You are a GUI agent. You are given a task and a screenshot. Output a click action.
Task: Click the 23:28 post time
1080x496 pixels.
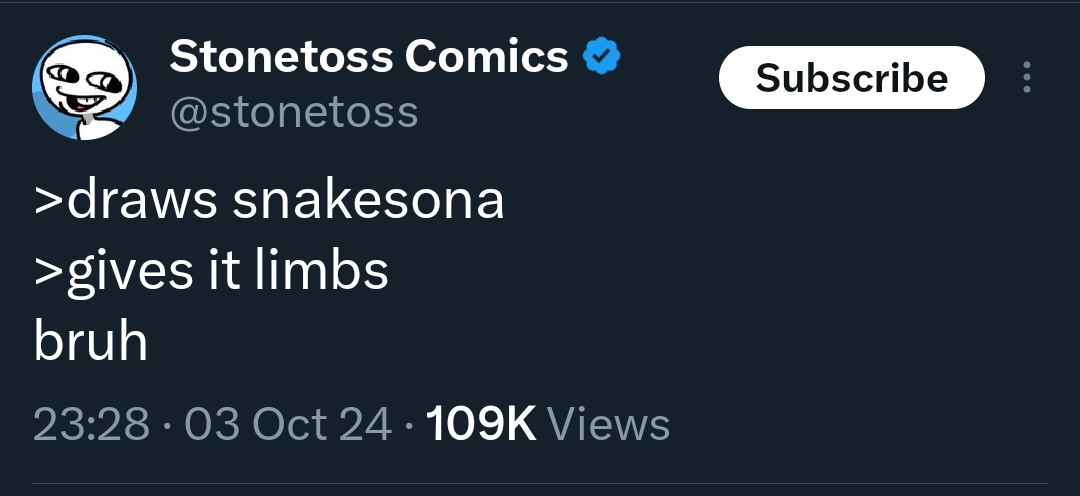[91, 424]
